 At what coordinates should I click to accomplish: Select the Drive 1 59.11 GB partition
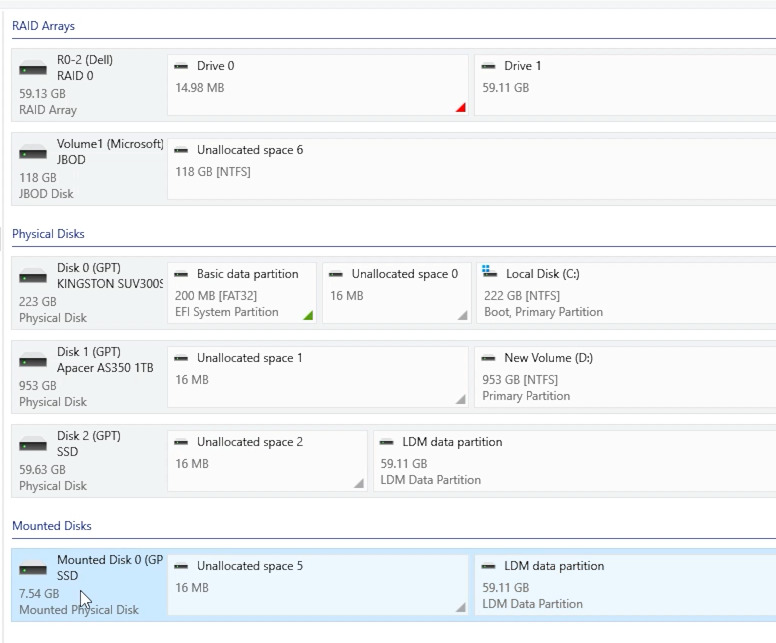point(626,85)
